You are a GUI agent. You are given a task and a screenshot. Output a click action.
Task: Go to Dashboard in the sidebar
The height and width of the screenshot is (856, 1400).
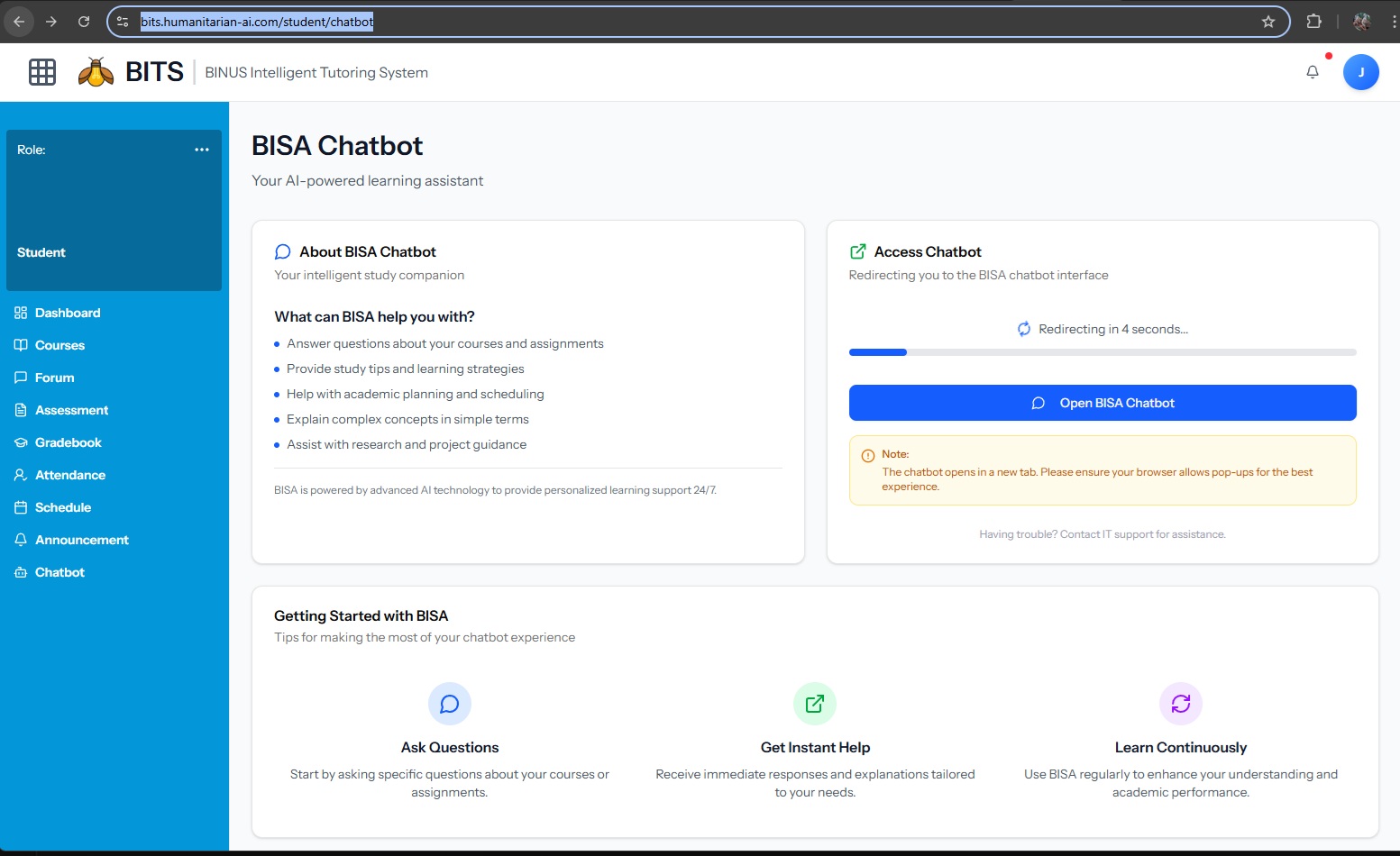pos(68,313)
